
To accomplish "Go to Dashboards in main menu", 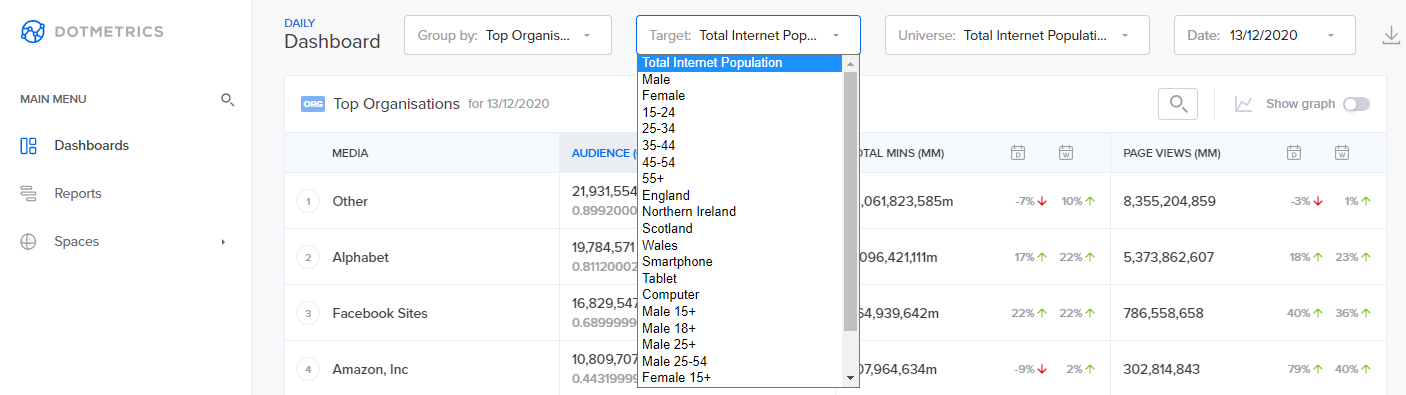I will click(x=92, y=145).
